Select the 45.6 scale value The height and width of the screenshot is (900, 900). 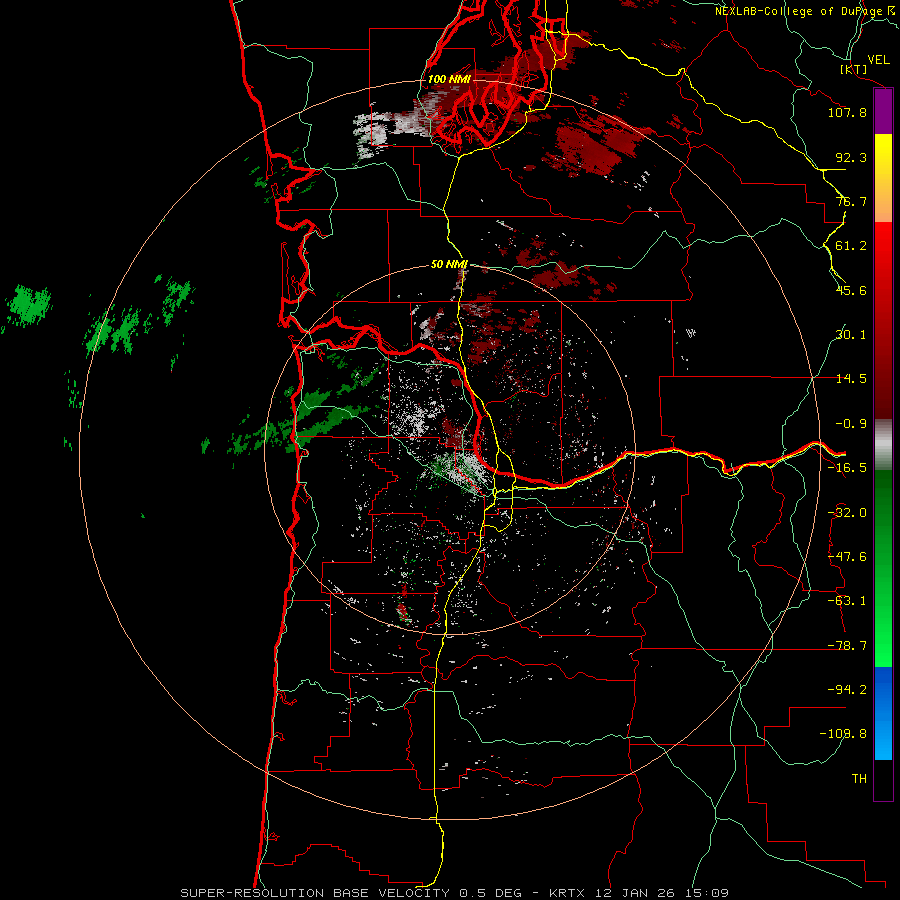coord(851,290)
